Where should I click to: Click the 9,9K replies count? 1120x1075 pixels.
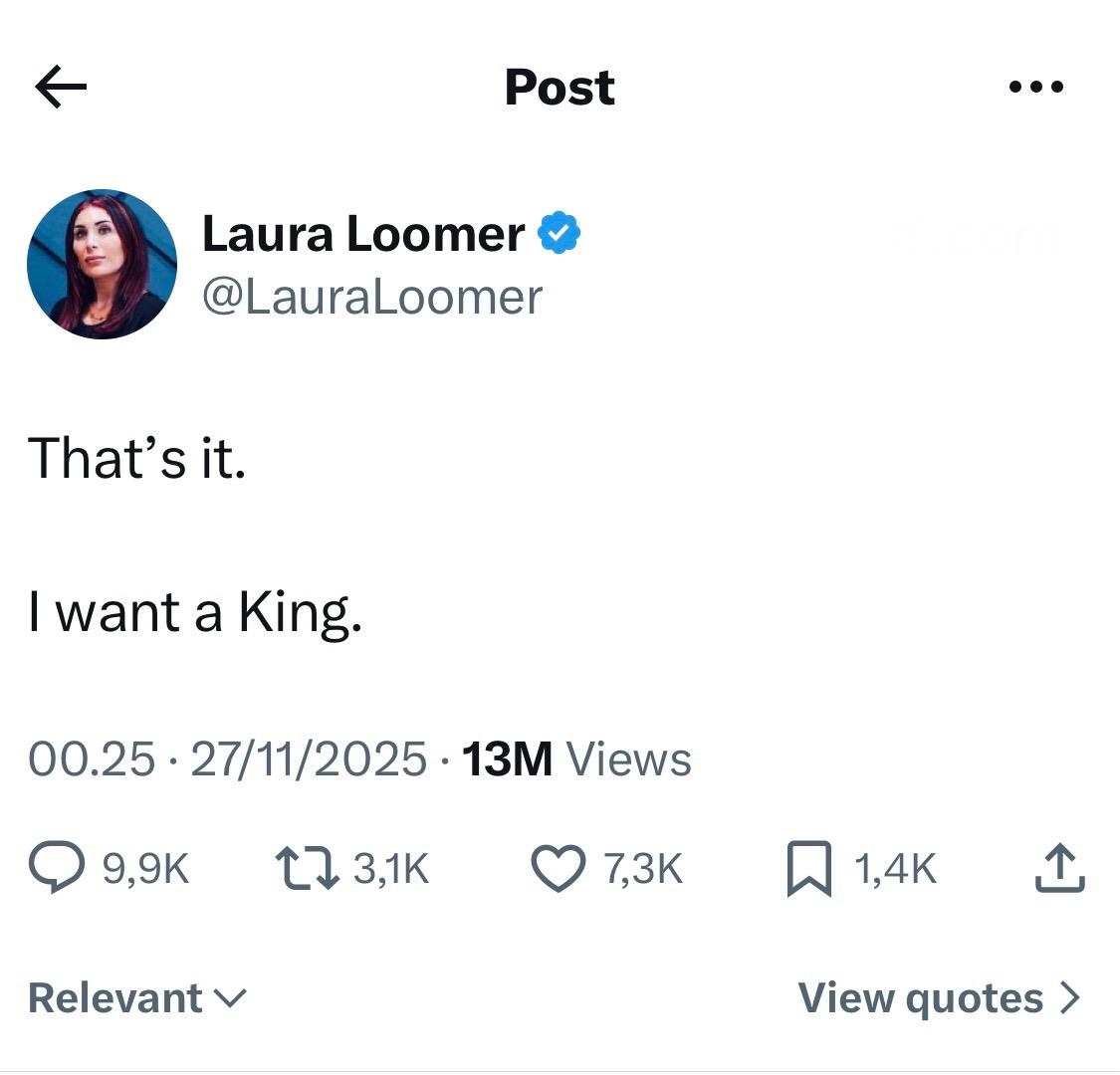tap(145, 870)
